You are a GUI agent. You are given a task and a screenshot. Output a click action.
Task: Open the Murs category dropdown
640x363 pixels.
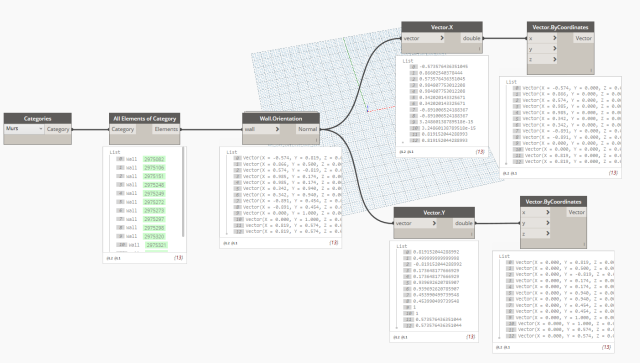click(x=24, y=129)
